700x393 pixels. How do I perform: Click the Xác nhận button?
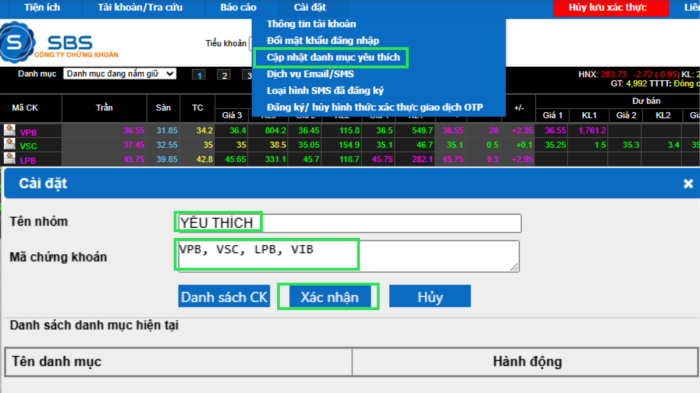(329, 297)
